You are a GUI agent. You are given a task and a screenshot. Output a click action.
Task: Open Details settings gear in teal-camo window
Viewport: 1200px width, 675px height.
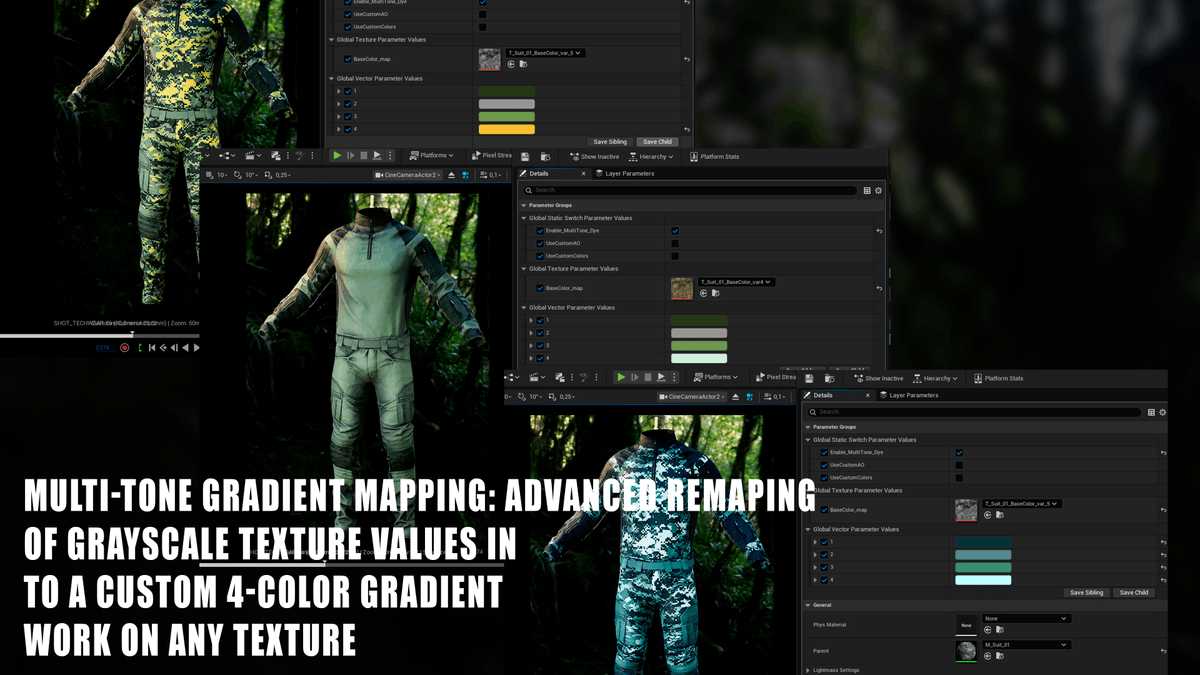pyautogui.click(x=1162, y=412)
